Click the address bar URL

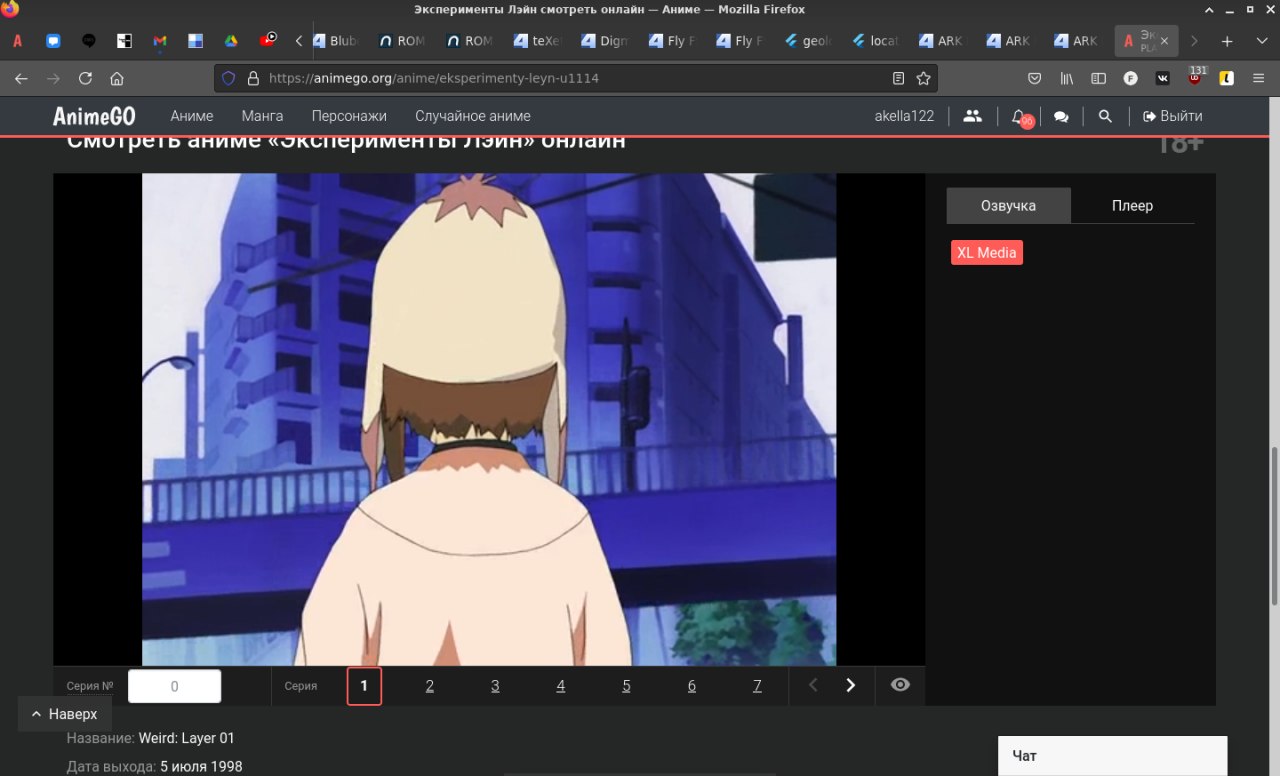pyautogui.click(x=434, y=78)
